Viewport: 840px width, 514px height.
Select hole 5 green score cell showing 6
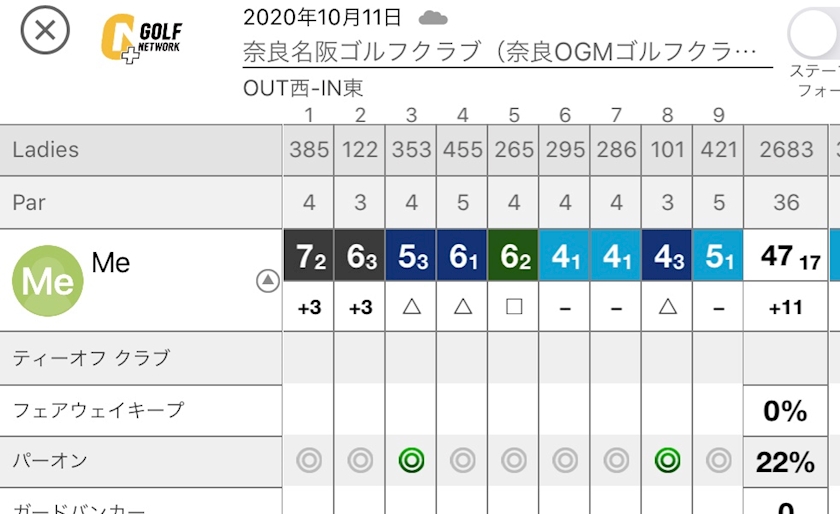[x=513, y=256]
